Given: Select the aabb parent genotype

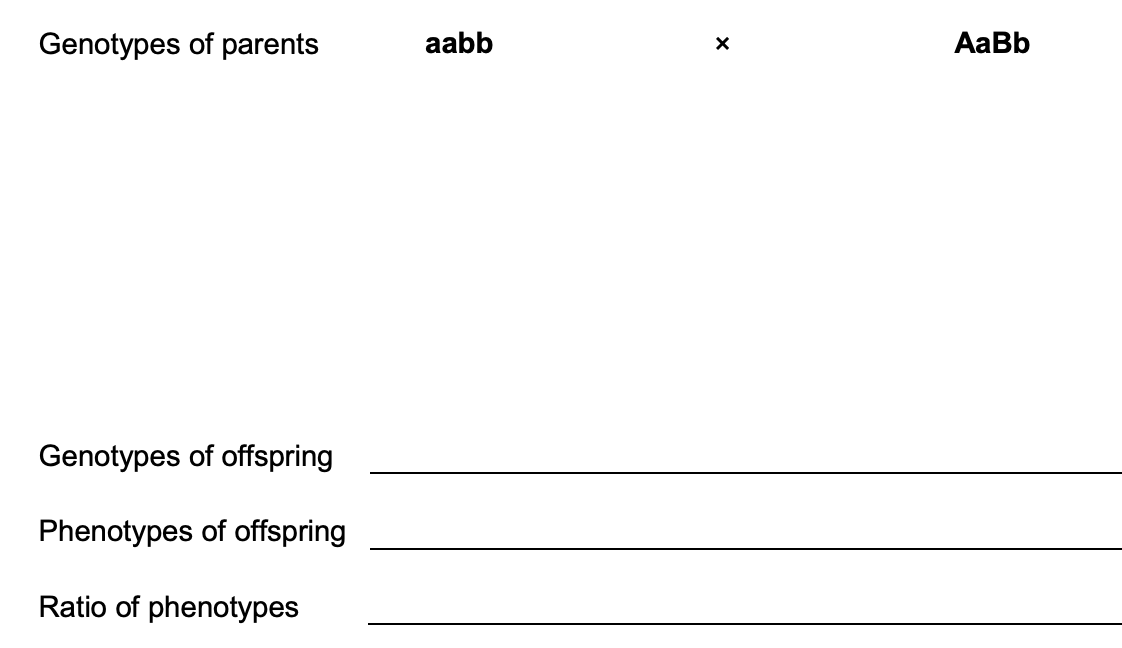Looking at the screenshot, I should point(459,44).
